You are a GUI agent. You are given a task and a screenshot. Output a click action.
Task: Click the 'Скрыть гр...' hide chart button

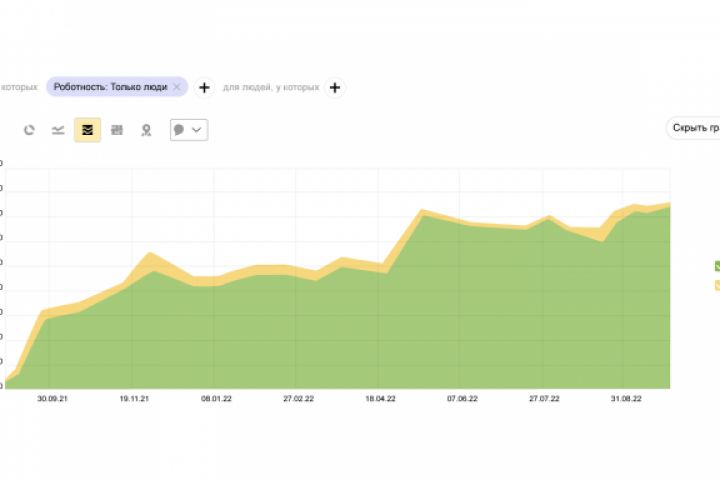(695, 128)
